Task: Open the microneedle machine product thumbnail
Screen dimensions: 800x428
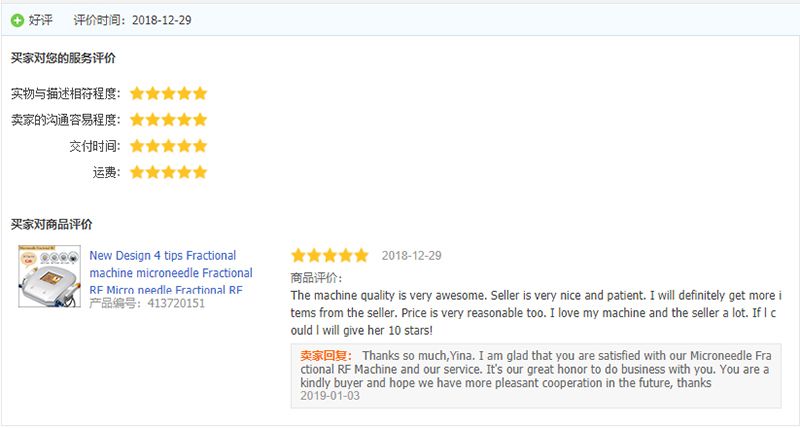Action: [49, 276]
